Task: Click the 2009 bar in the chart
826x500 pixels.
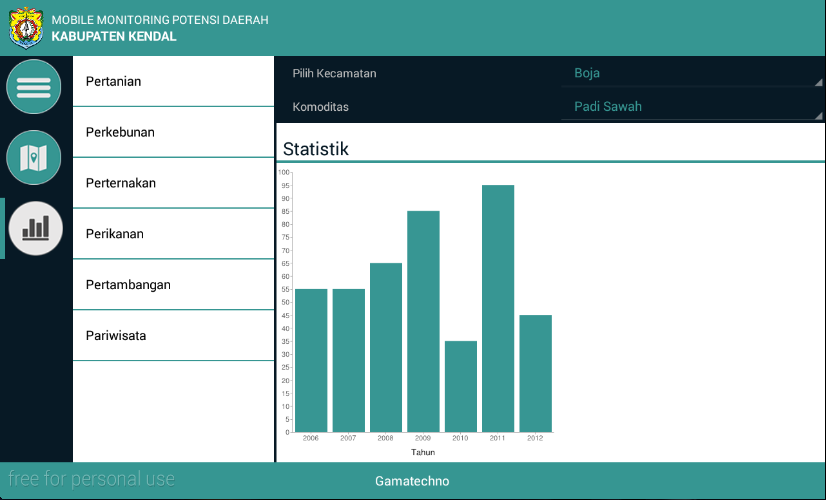Action: (423, 322)
